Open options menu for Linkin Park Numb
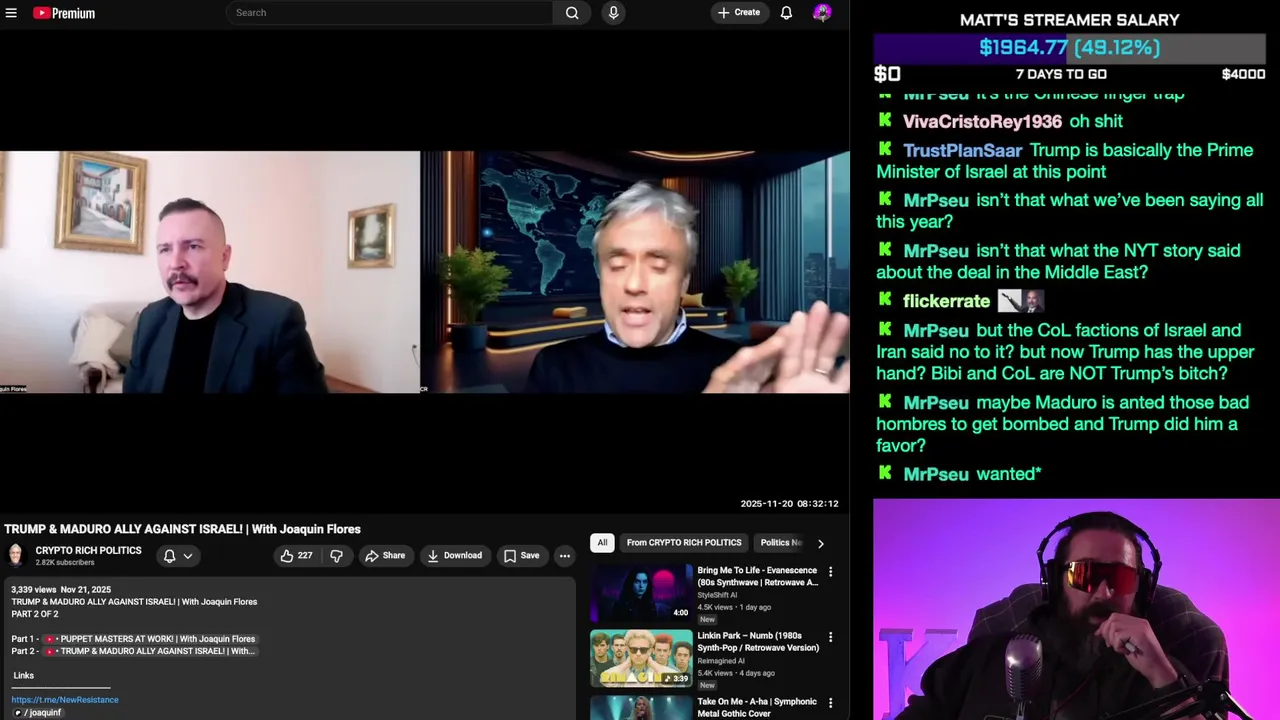 pos(830,637)
